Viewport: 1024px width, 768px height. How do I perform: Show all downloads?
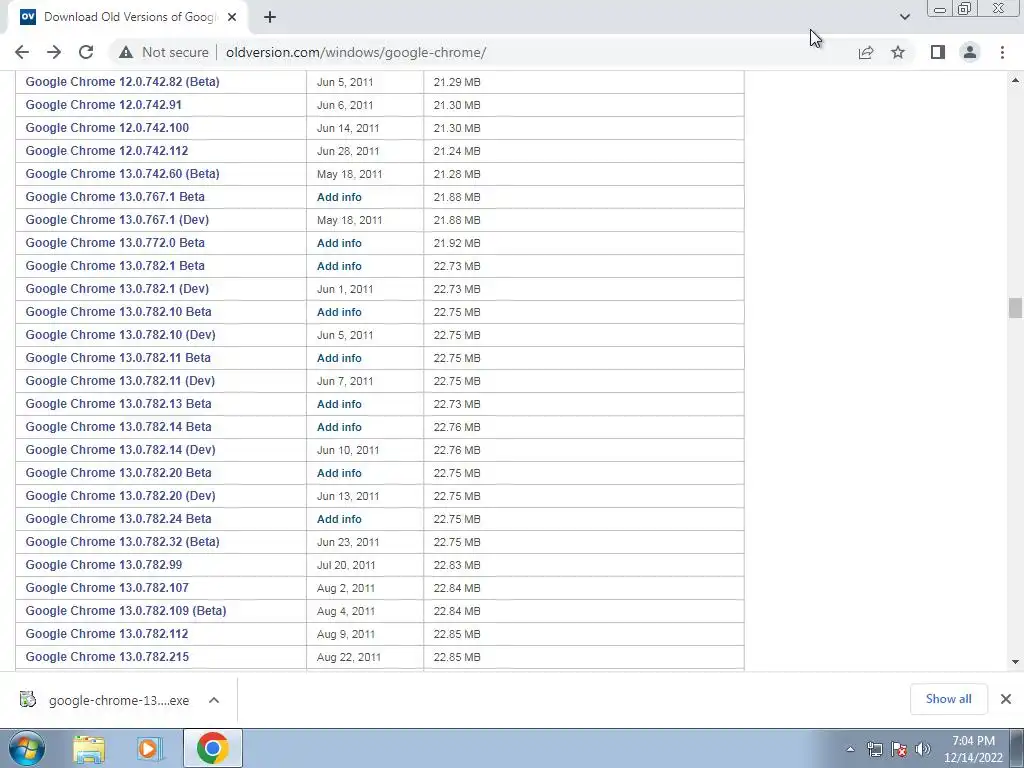pyautogui.click(x=948, y=699)
